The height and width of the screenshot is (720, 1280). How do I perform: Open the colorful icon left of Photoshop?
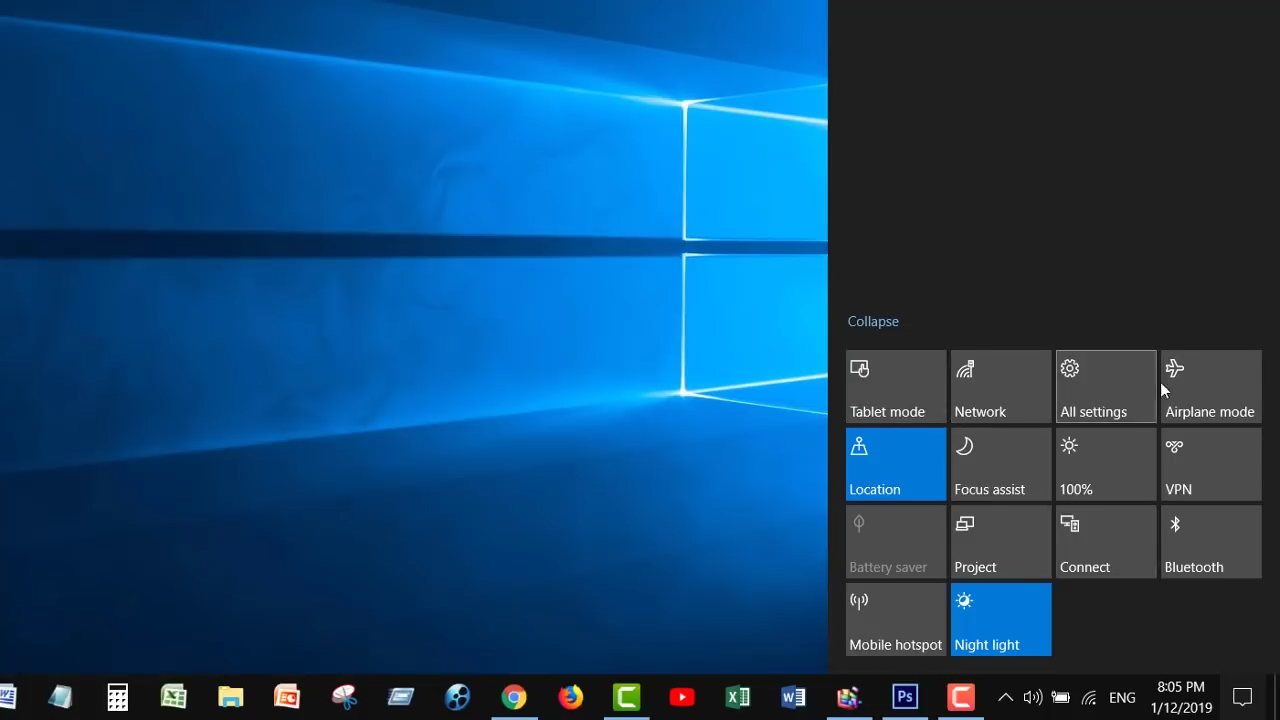pos(849,697)
